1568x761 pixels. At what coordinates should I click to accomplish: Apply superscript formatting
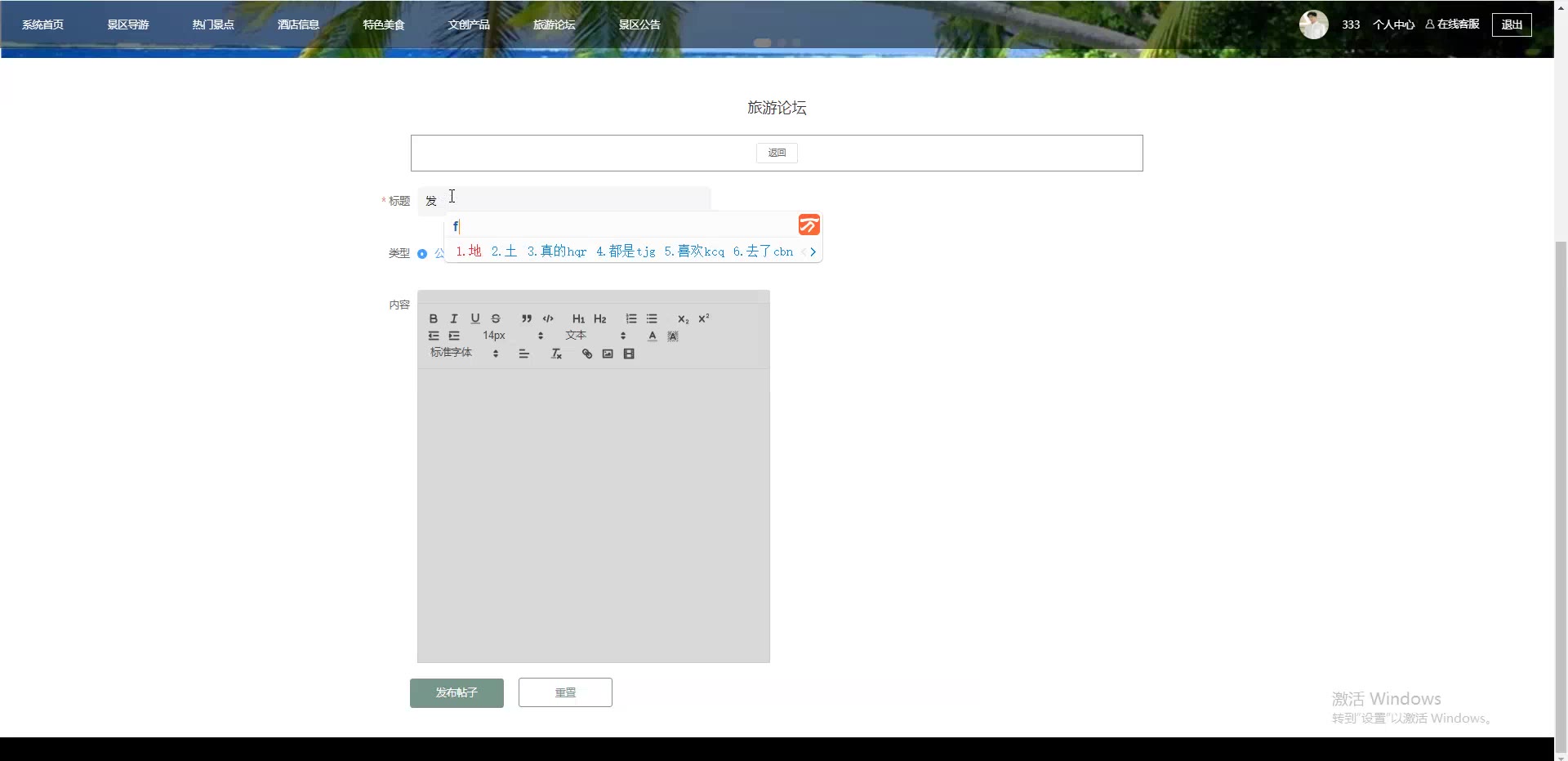click(x=704, y=318)
